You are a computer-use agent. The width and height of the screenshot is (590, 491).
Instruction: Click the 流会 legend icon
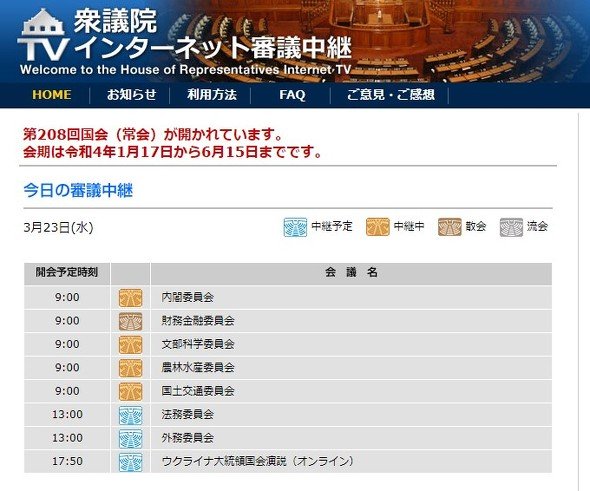511,227
